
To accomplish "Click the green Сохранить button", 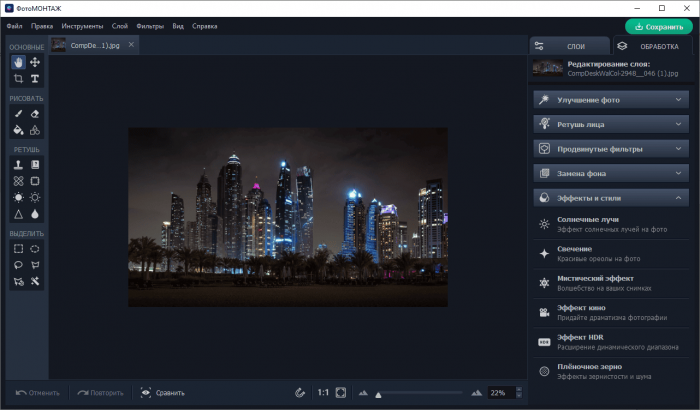I will click(658, 27).
